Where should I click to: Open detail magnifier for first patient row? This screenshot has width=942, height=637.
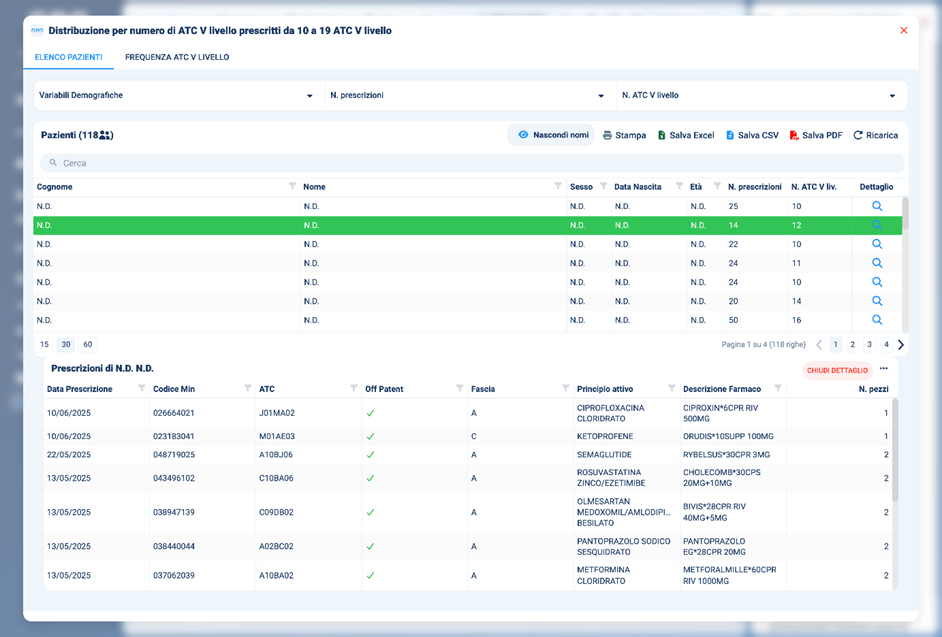click(877, 206)
